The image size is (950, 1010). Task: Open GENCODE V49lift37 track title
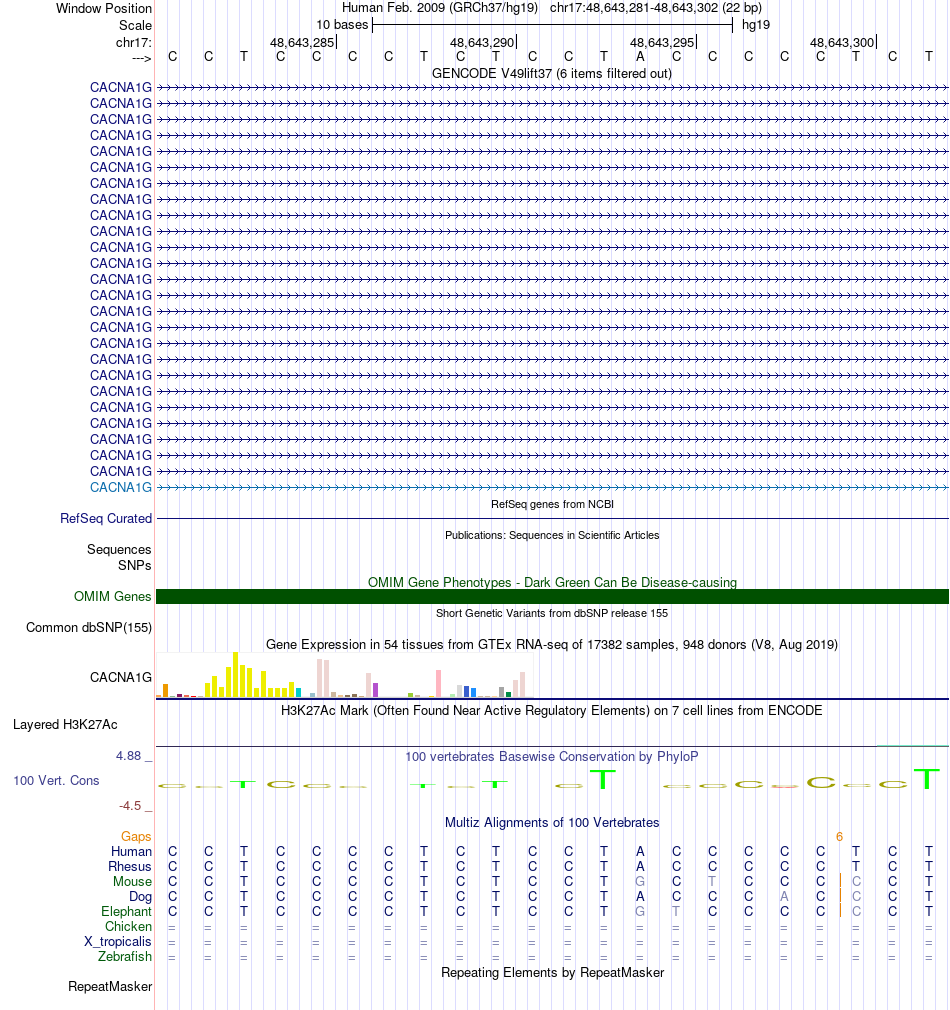coord(552,73)
